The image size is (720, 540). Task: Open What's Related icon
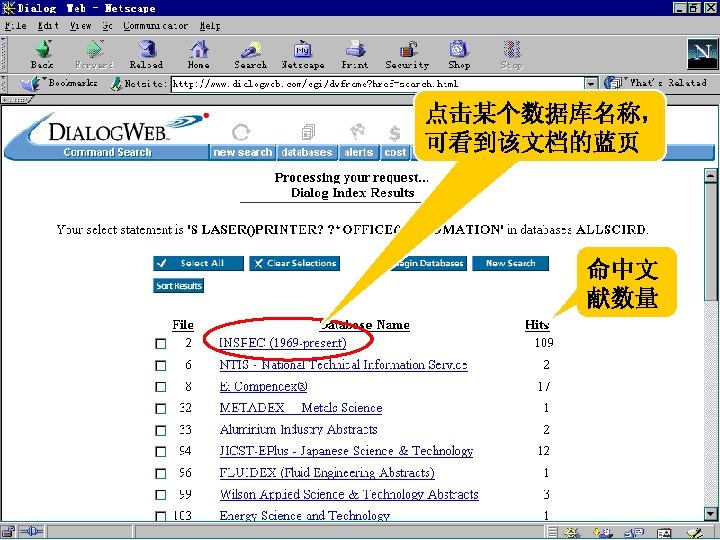pos(614,83)
